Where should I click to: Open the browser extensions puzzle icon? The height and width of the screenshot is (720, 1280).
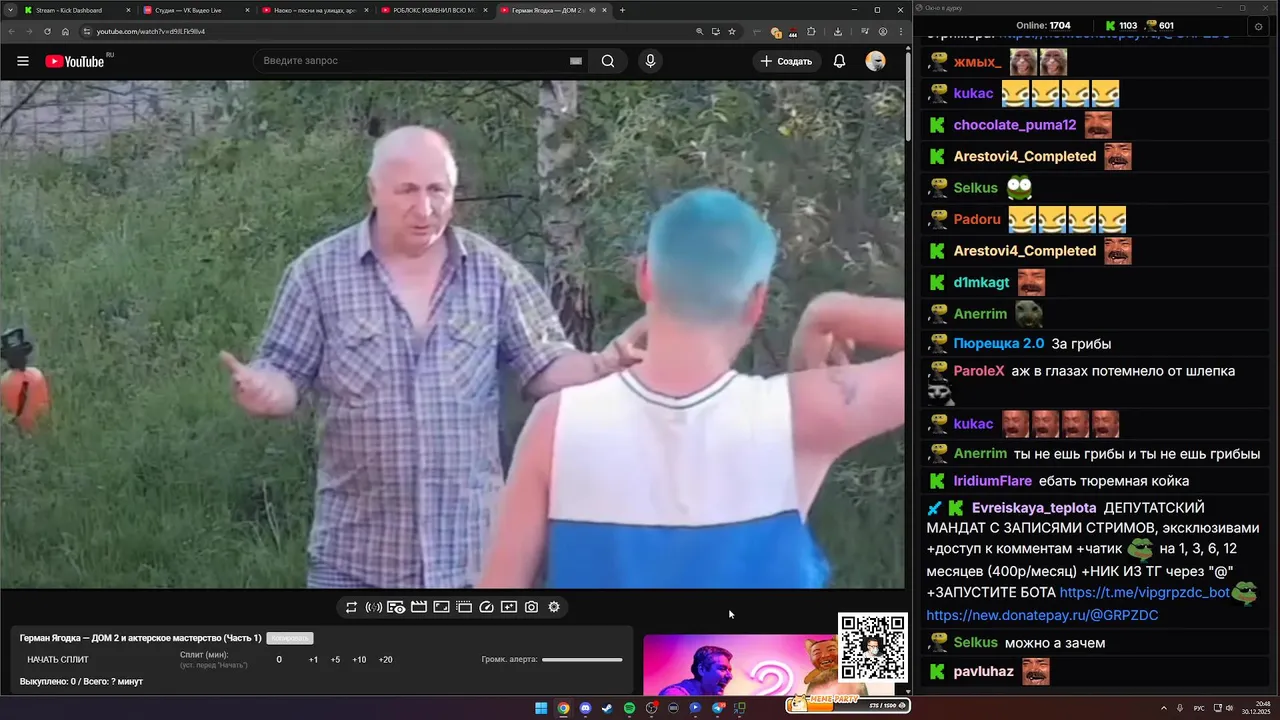(811, 31)
